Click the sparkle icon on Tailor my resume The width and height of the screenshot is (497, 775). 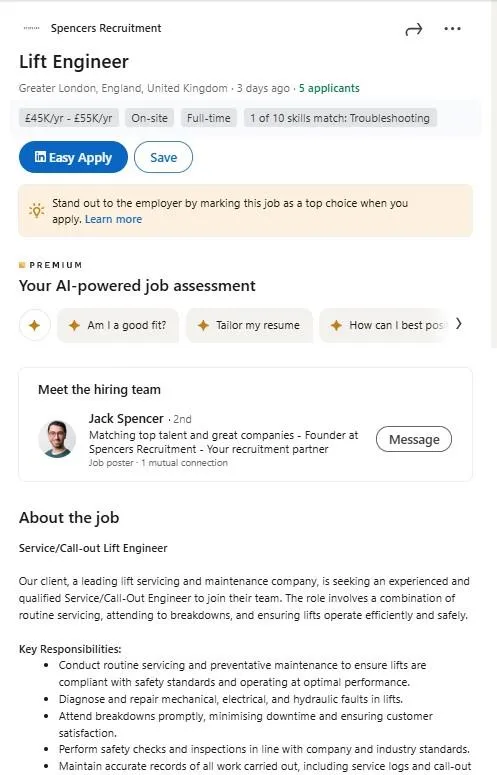[x=203, y=325]
